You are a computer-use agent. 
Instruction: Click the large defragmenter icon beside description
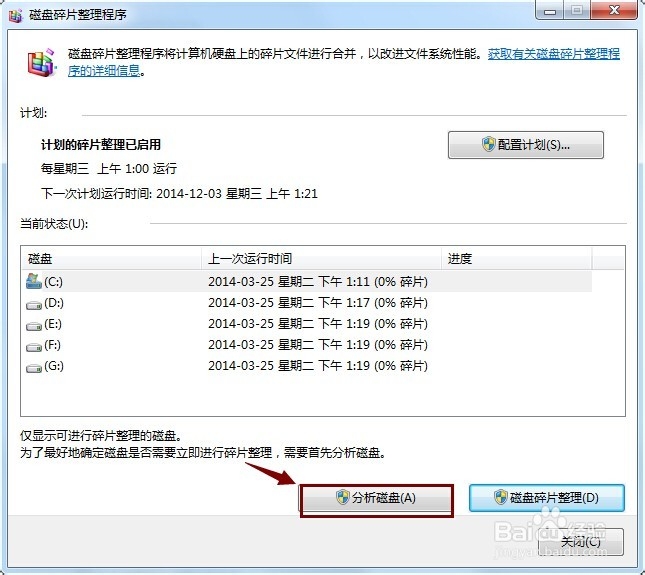pyautogui.click(x=40, y=63)
